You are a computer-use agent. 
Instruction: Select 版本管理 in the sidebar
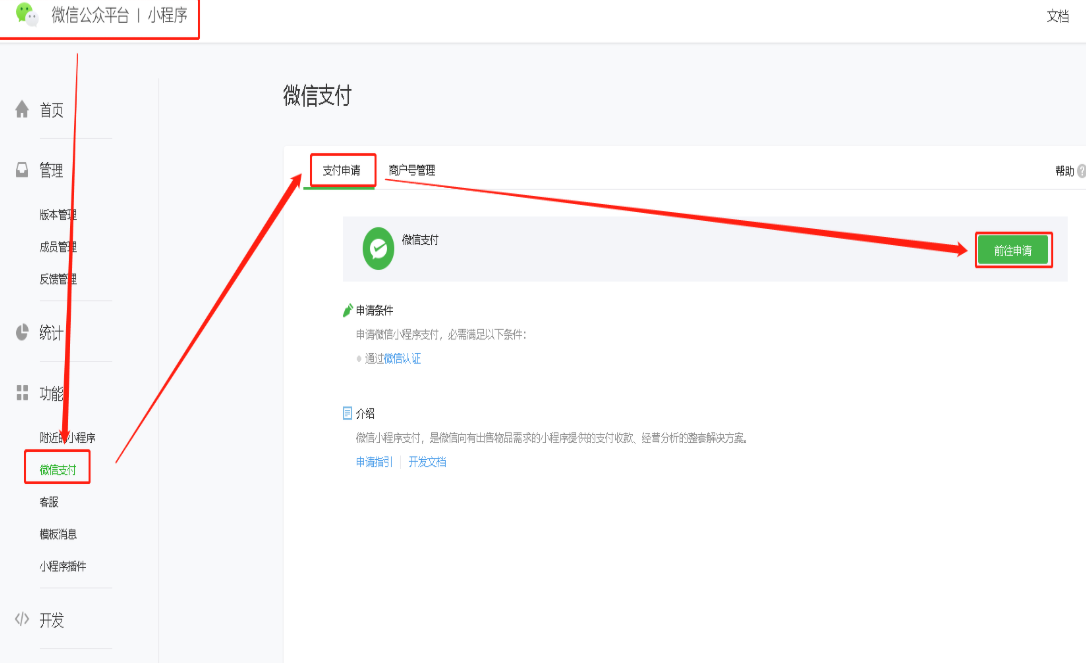click(58, 215)
